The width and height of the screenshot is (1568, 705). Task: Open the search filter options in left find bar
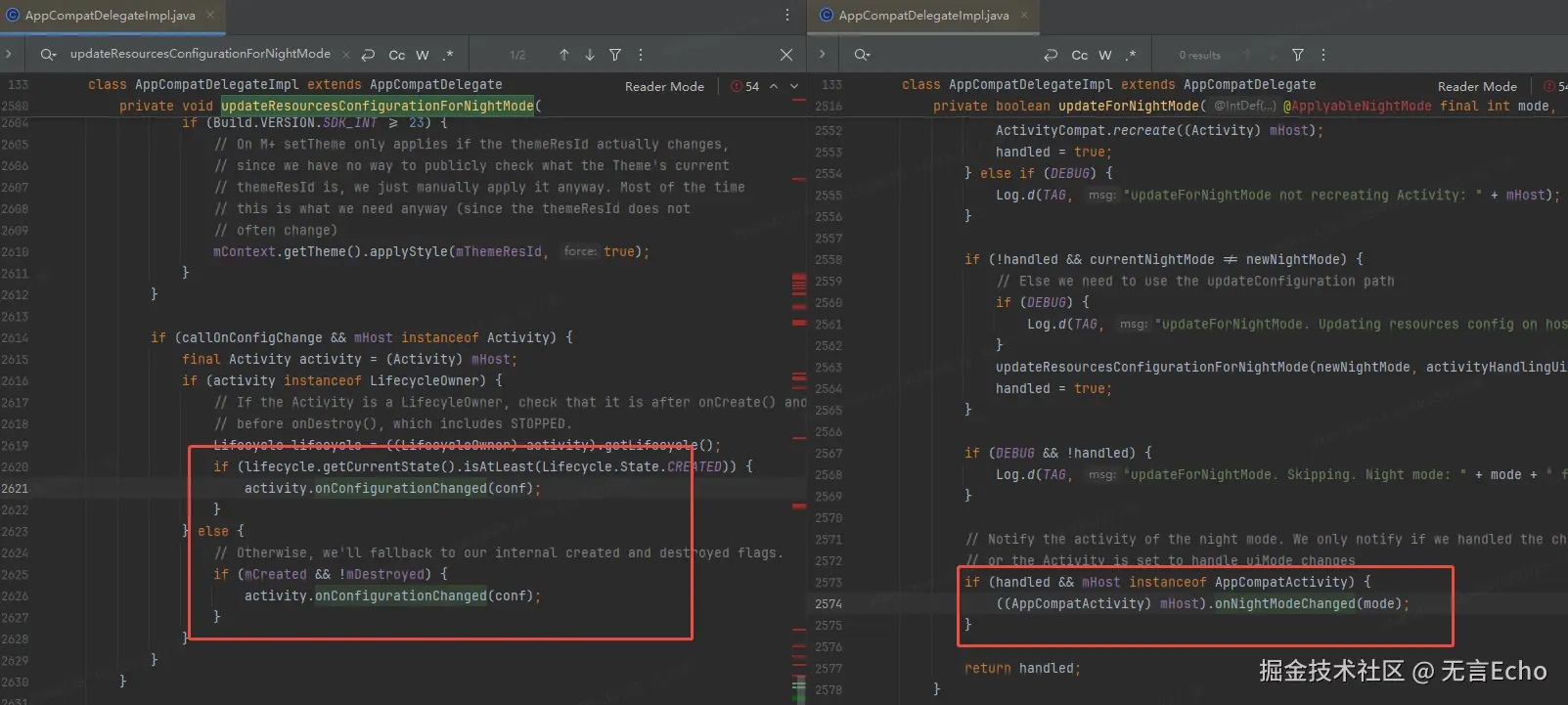pyautogui.click(x=615, y=55)
